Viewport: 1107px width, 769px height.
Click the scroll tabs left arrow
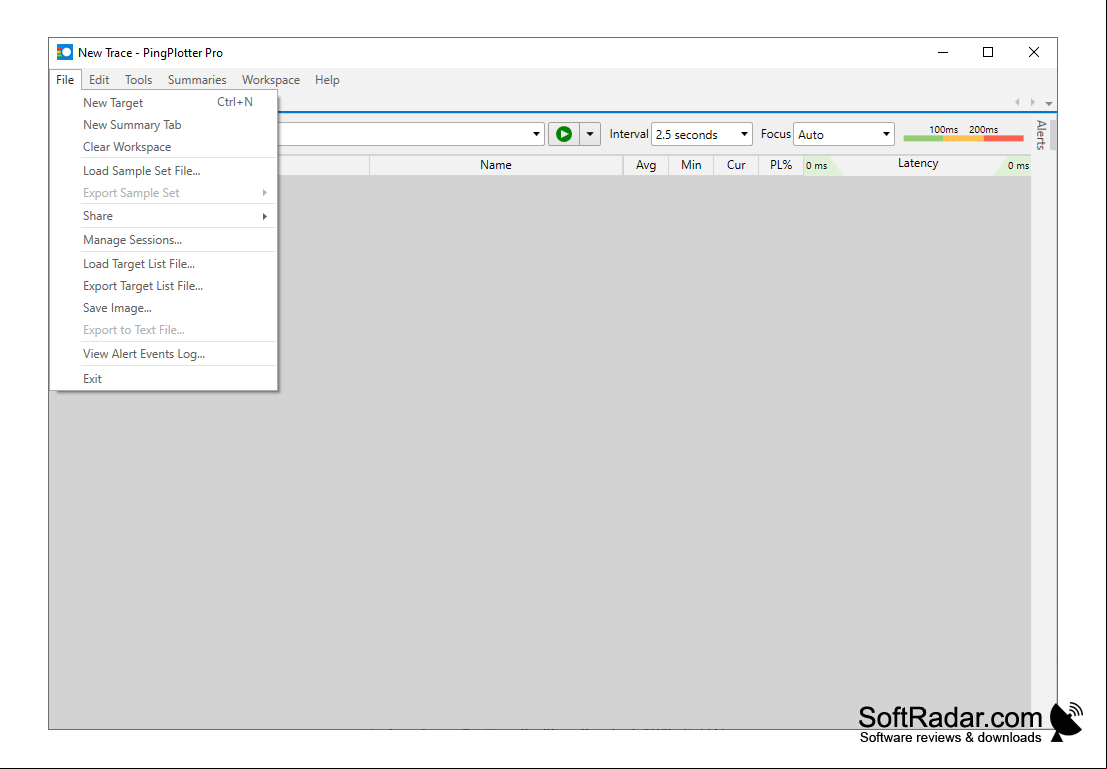click(x=1017, y=102)
